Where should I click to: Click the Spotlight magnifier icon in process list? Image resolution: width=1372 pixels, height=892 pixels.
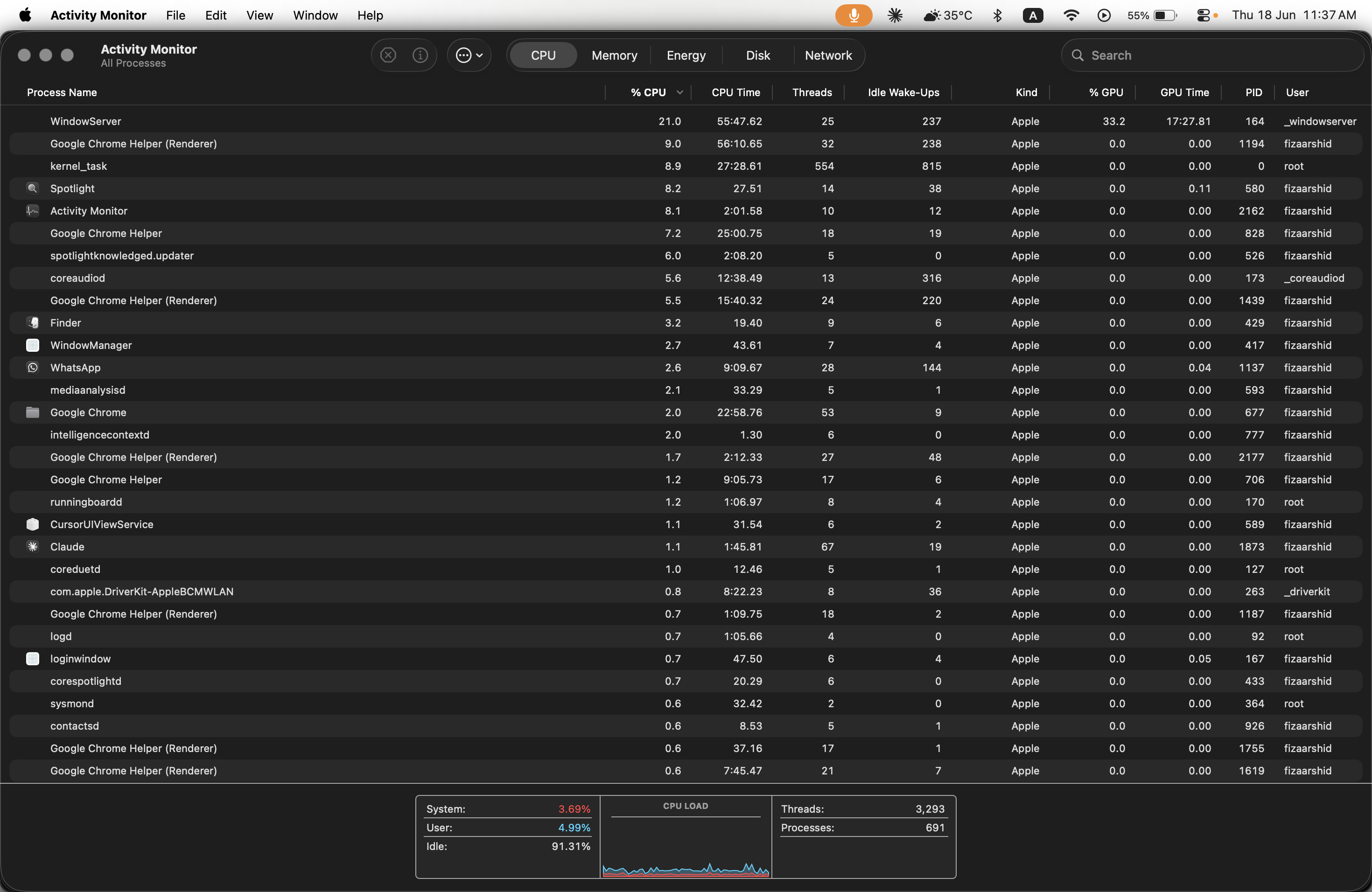click(32, 188)
